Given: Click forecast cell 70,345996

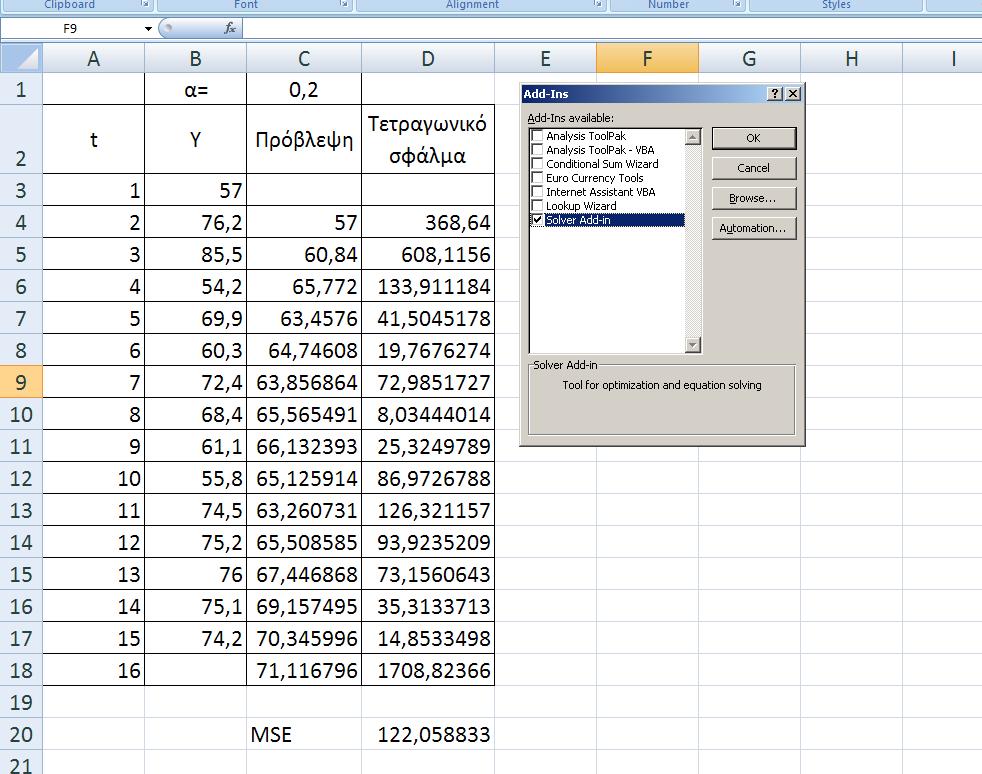Looking at the screenshot, I should [304, 638].
